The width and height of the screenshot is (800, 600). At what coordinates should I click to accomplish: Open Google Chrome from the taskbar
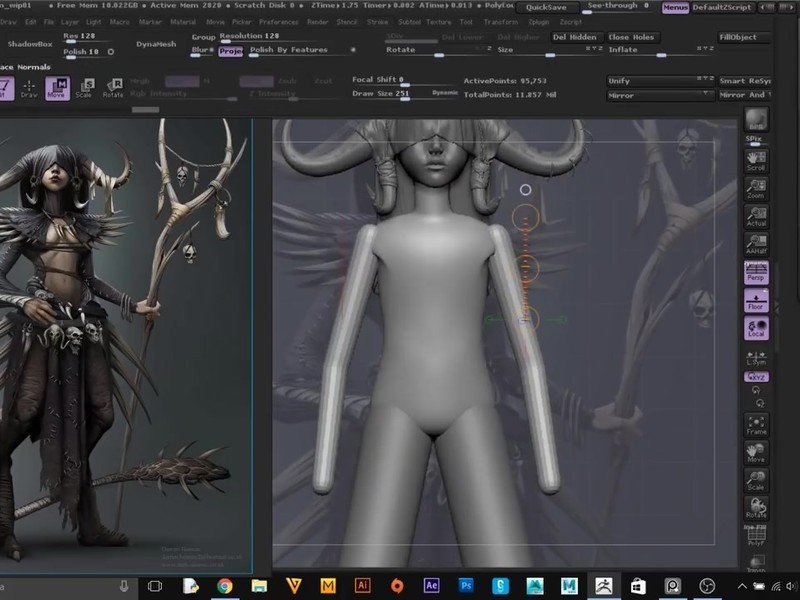pos(224,586)
